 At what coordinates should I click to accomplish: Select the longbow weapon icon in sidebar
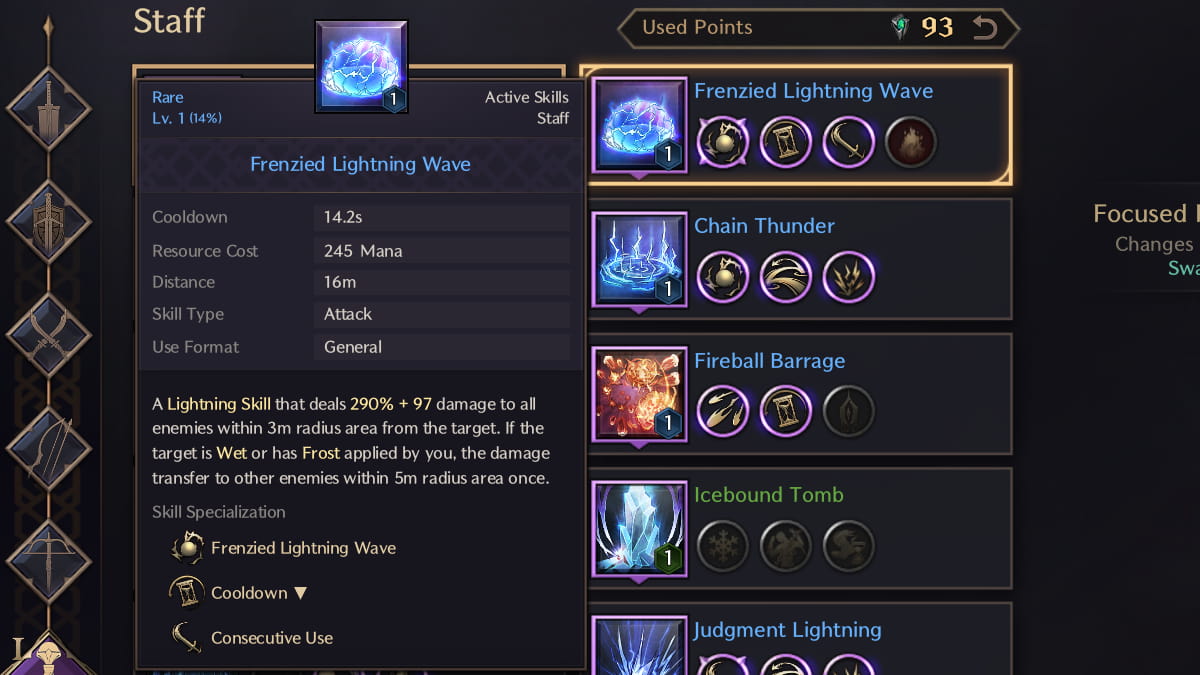point(48,448)
